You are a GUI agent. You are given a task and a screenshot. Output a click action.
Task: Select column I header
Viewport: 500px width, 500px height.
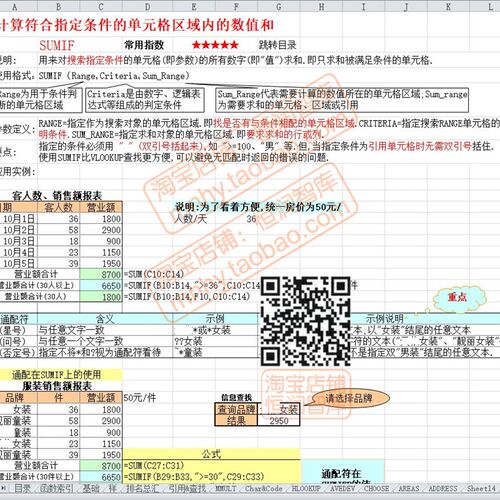[x=364, y=7]
